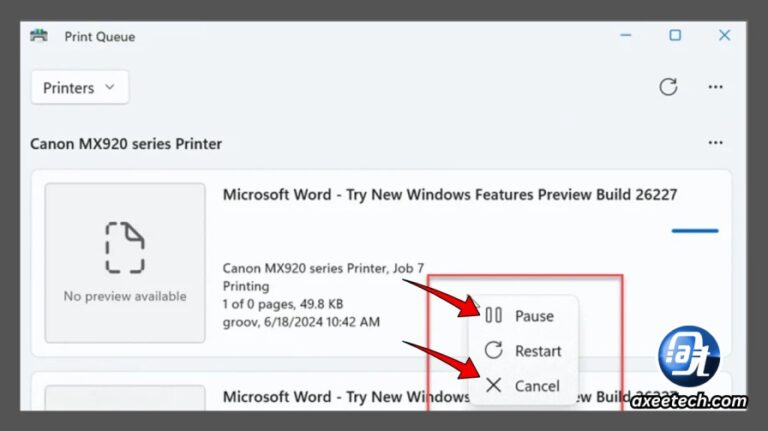Click '1 of 0 pages, 49.8 KB' text
The image size is (768, 431).
[283, 304]
